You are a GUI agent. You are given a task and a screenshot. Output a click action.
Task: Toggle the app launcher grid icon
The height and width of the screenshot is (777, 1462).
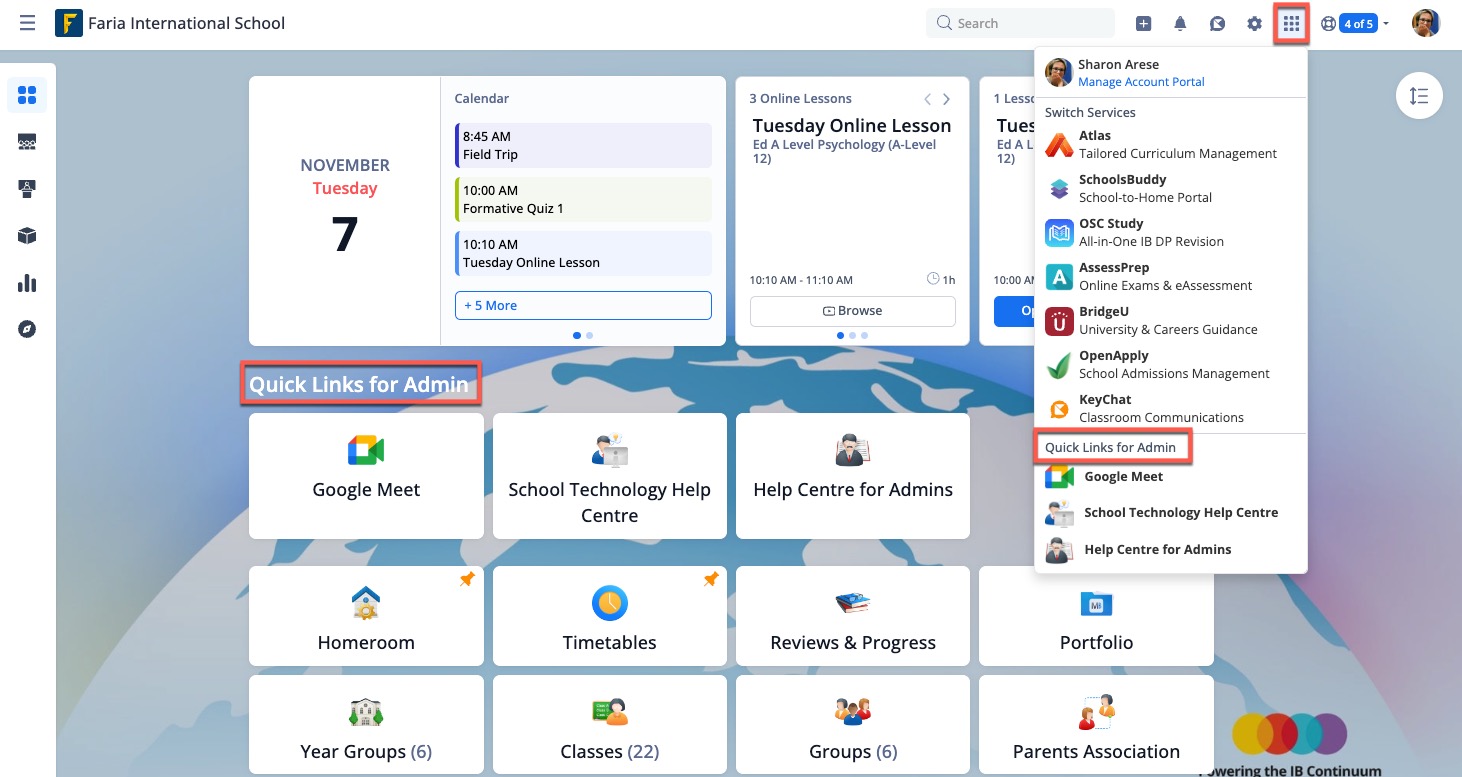pyautogui.click(x=1291, y=24)
